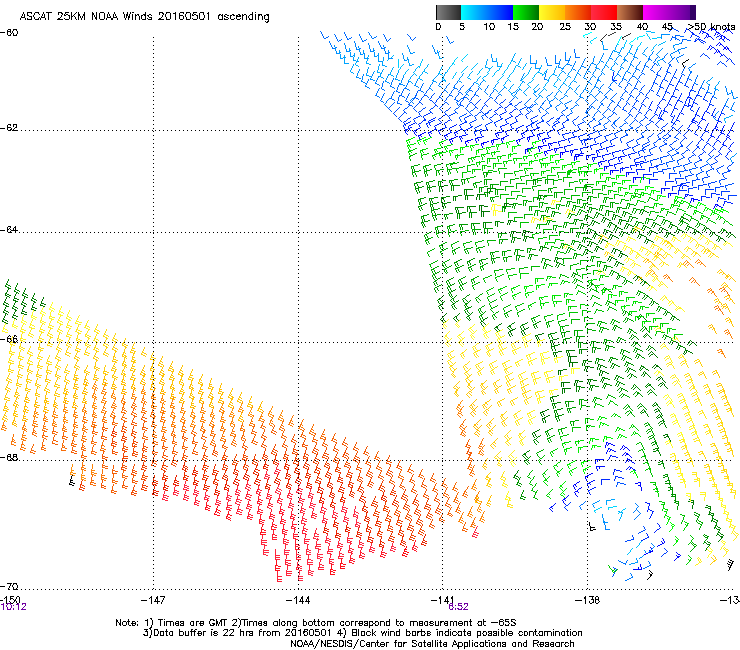The image size is (740, 650).
Task: Click the title "ASCAT 25KM NOAA Winds 20160501 ascending"
Action: (x=144, y=17)
